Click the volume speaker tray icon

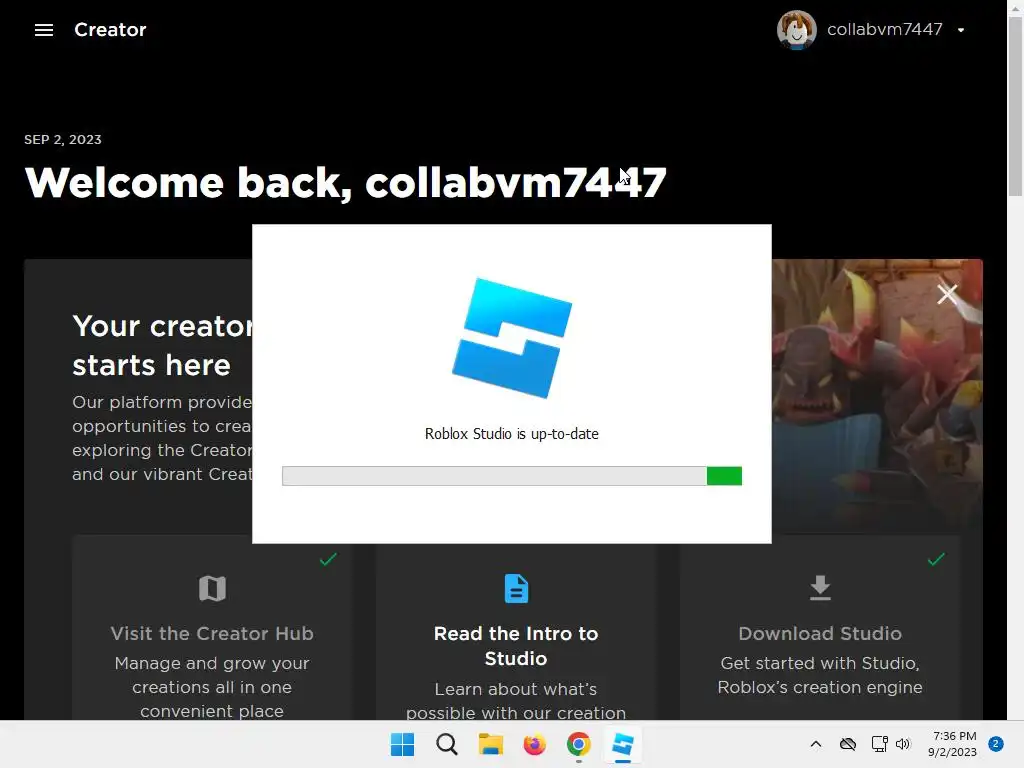click(x=903, y=744)
